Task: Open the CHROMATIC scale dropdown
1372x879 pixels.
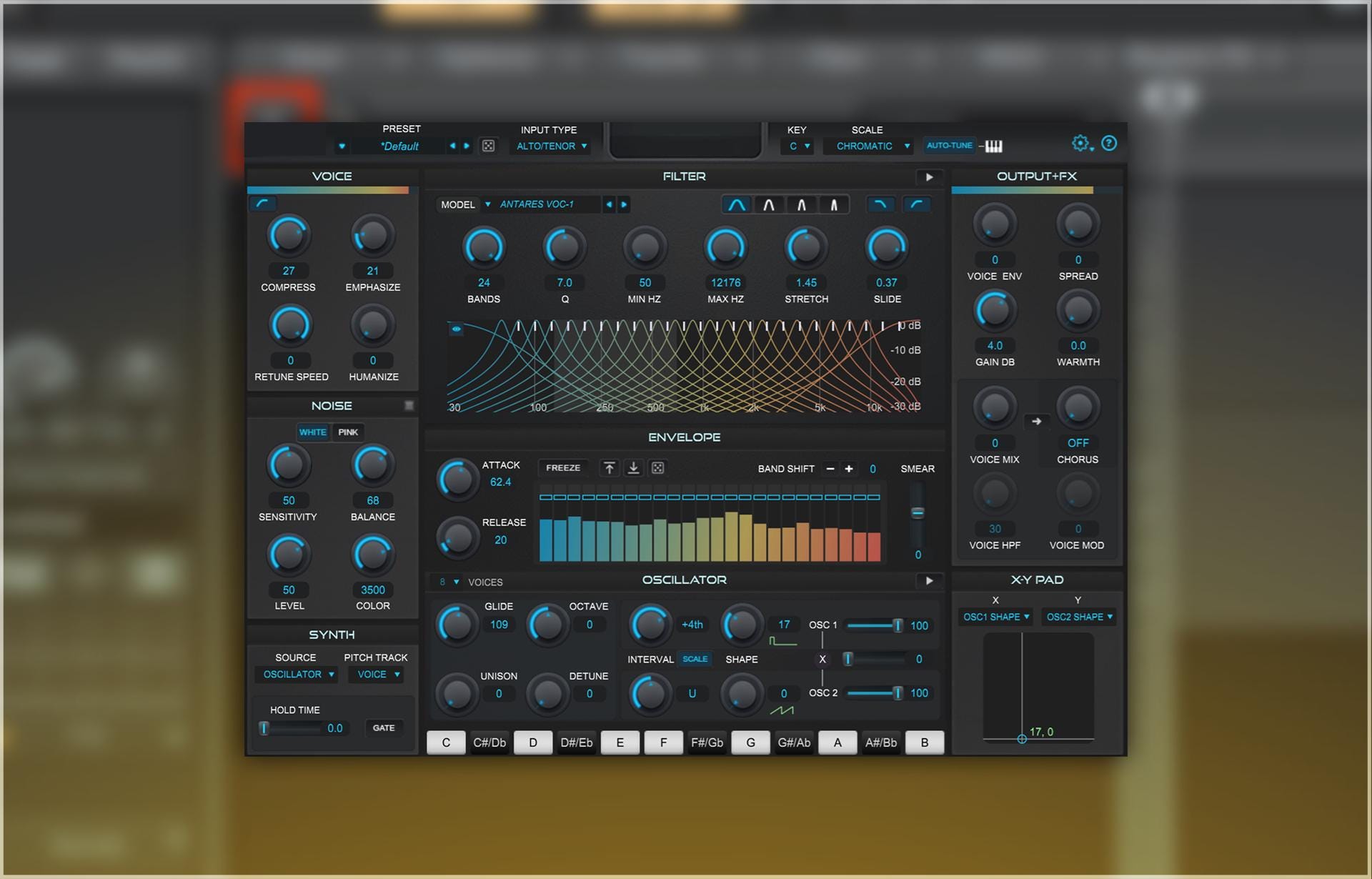Action: [x=868, y=146]
